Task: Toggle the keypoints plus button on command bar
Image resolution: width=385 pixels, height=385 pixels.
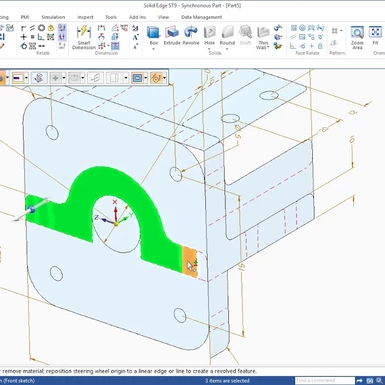Action: pyautogui.click(x=55, y=78)
